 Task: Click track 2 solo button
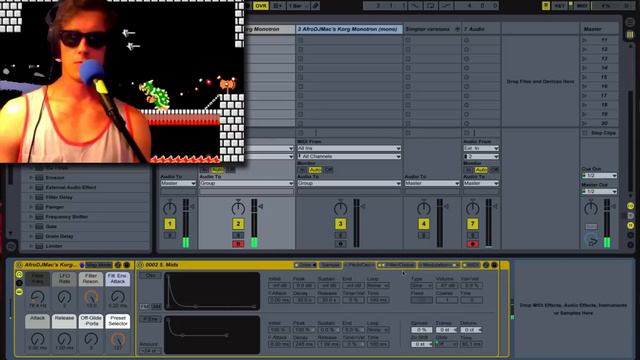[238, 236]
